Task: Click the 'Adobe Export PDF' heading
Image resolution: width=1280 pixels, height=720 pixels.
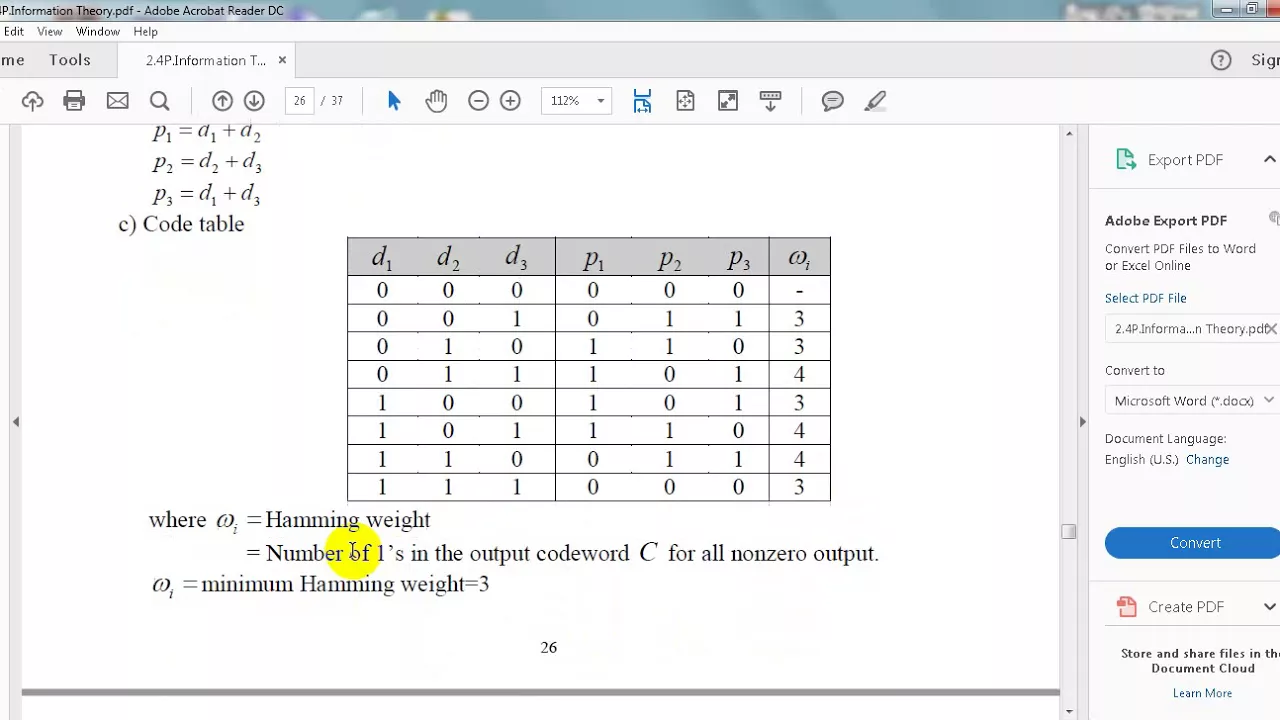Action: 1166,221
